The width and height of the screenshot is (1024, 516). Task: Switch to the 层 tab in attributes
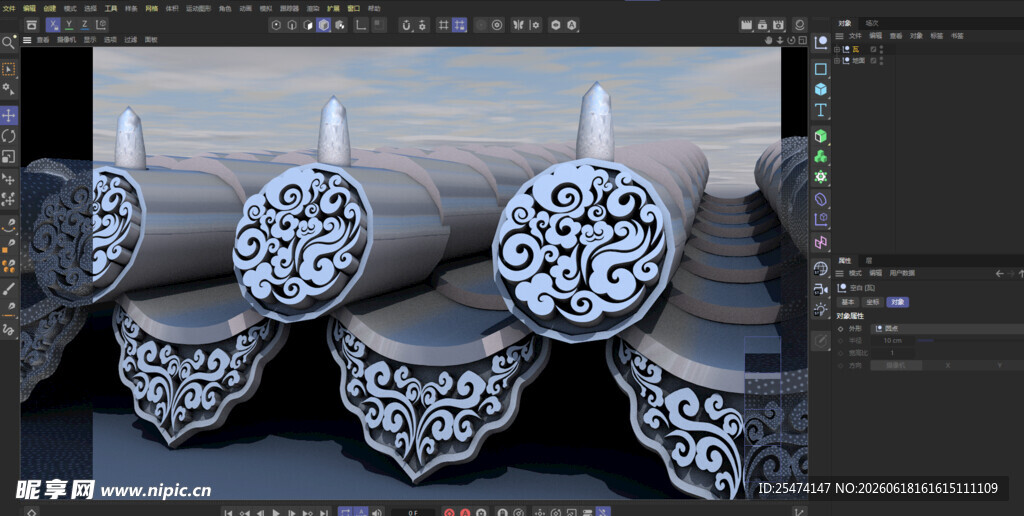(x=869, y=261)
